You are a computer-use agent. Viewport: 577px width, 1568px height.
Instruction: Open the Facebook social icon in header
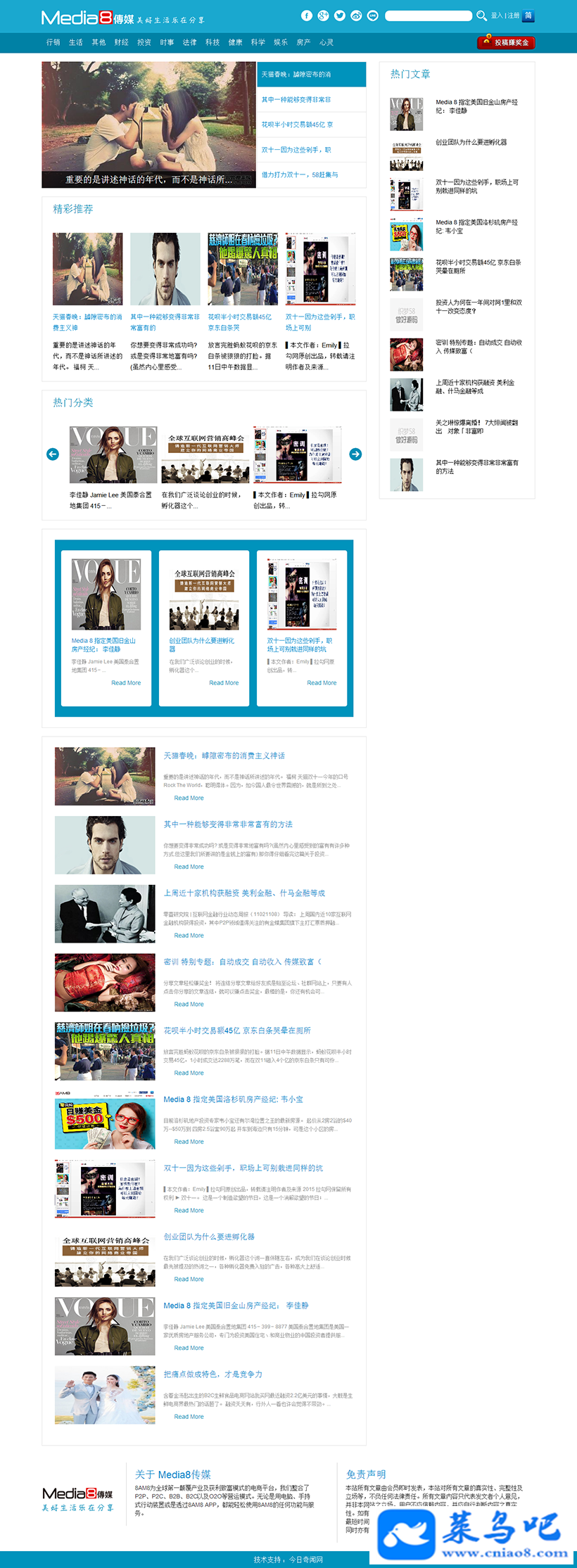coord(307,15)
